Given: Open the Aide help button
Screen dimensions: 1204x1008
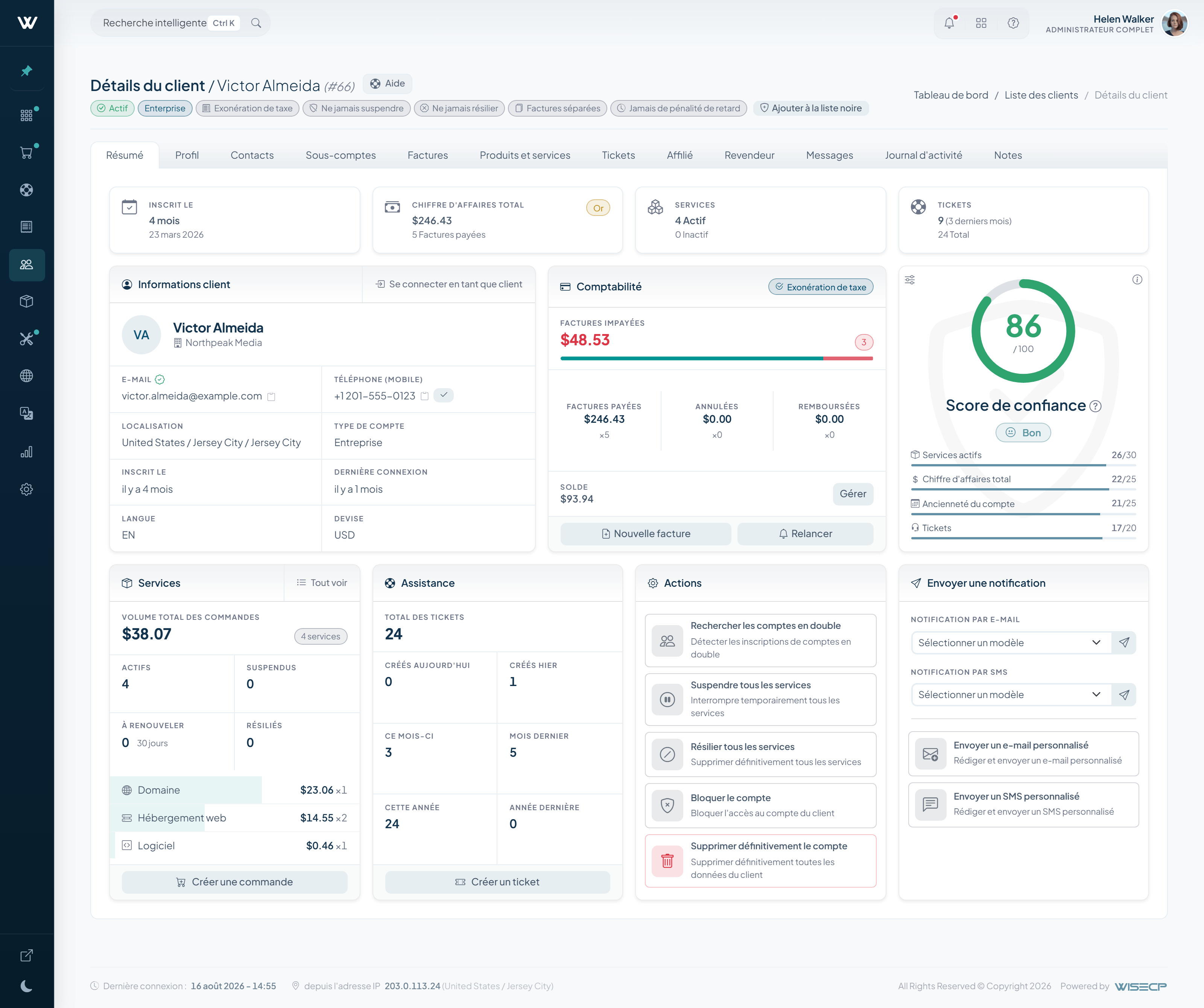Looking at the screenshot, I should (x=388, y=83).
